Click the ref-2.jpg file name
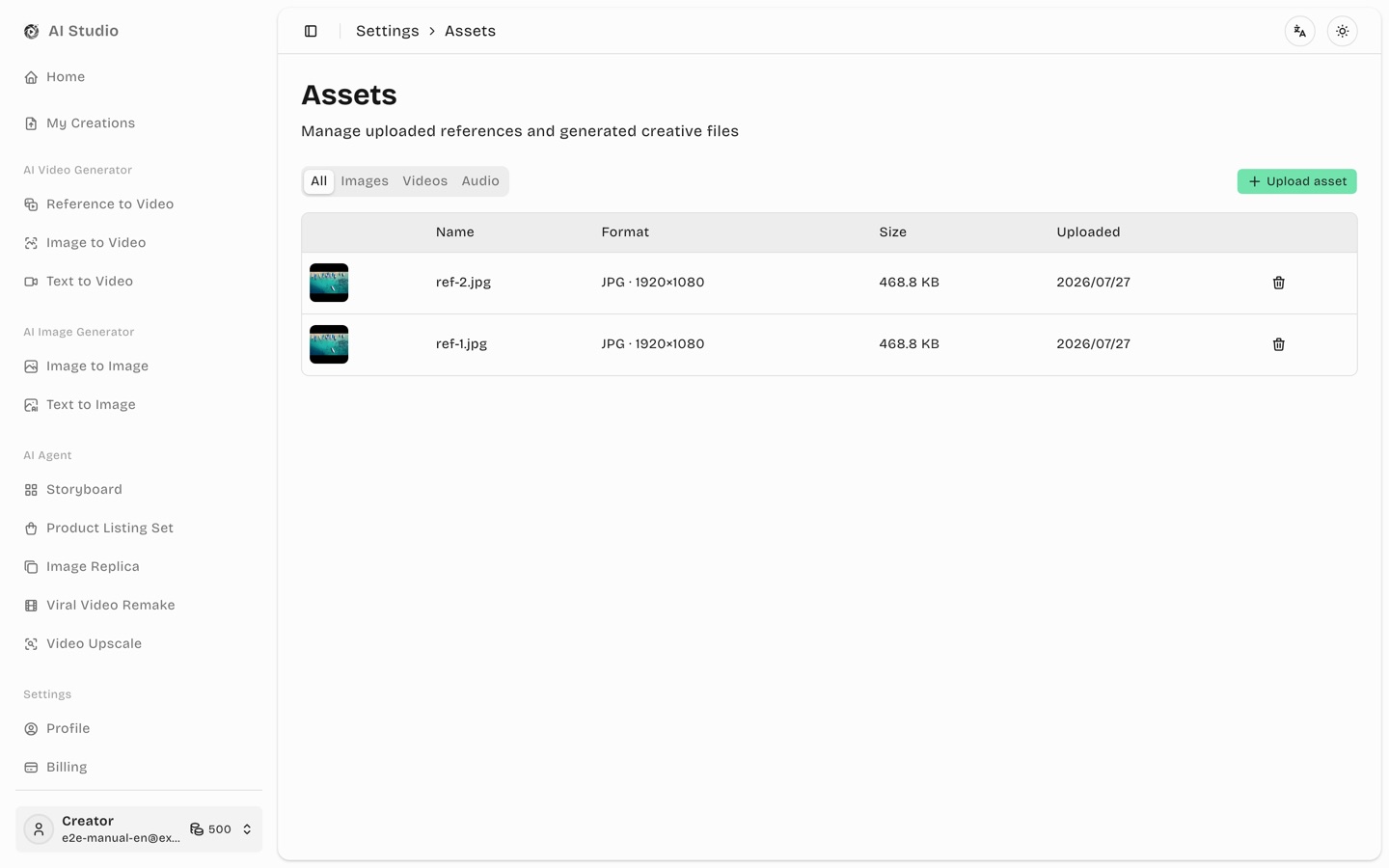This screenshot has height=868, width=1389. [463, 283]
